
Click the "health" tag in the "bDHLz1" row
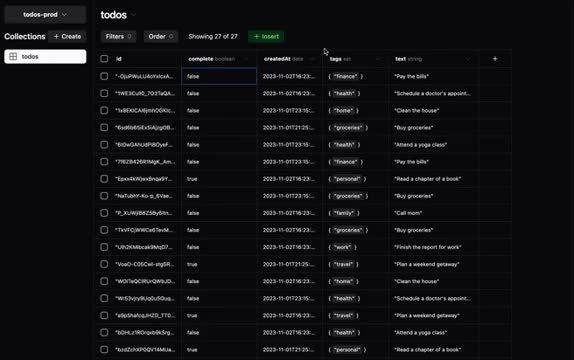[344, 333]
